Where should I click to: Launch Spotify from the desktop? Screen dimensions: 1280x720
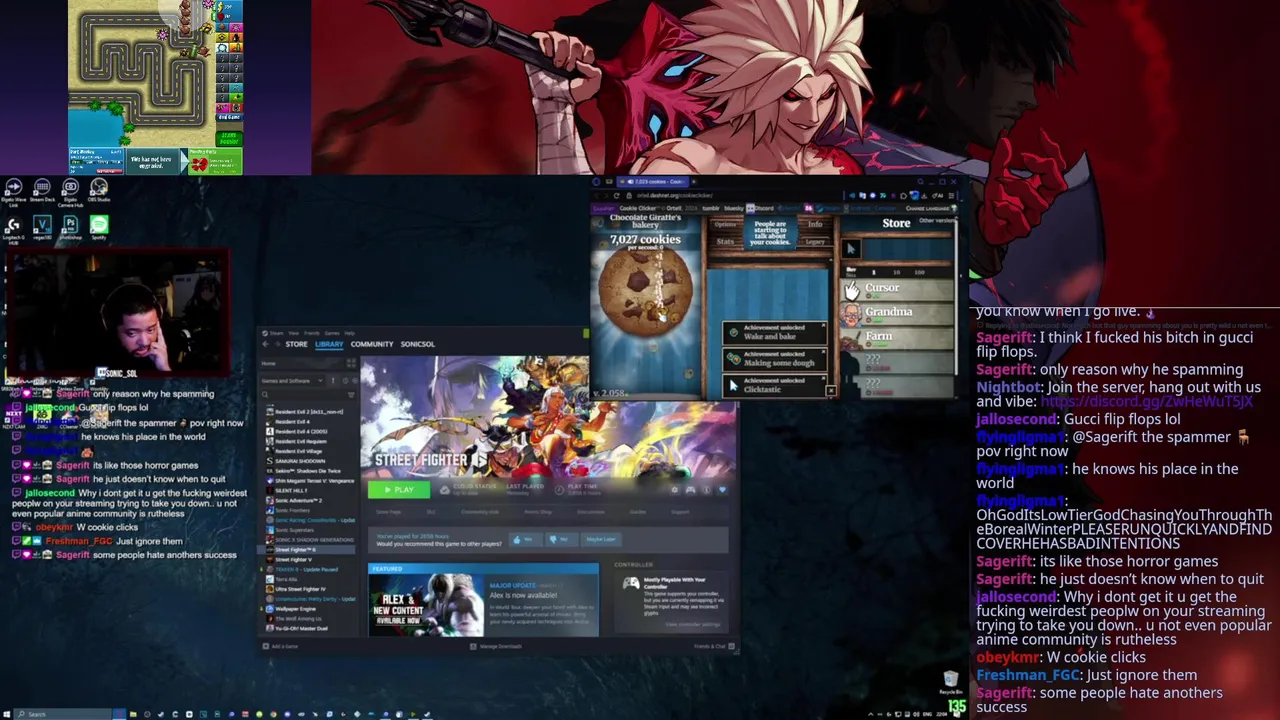coord(98,229)
